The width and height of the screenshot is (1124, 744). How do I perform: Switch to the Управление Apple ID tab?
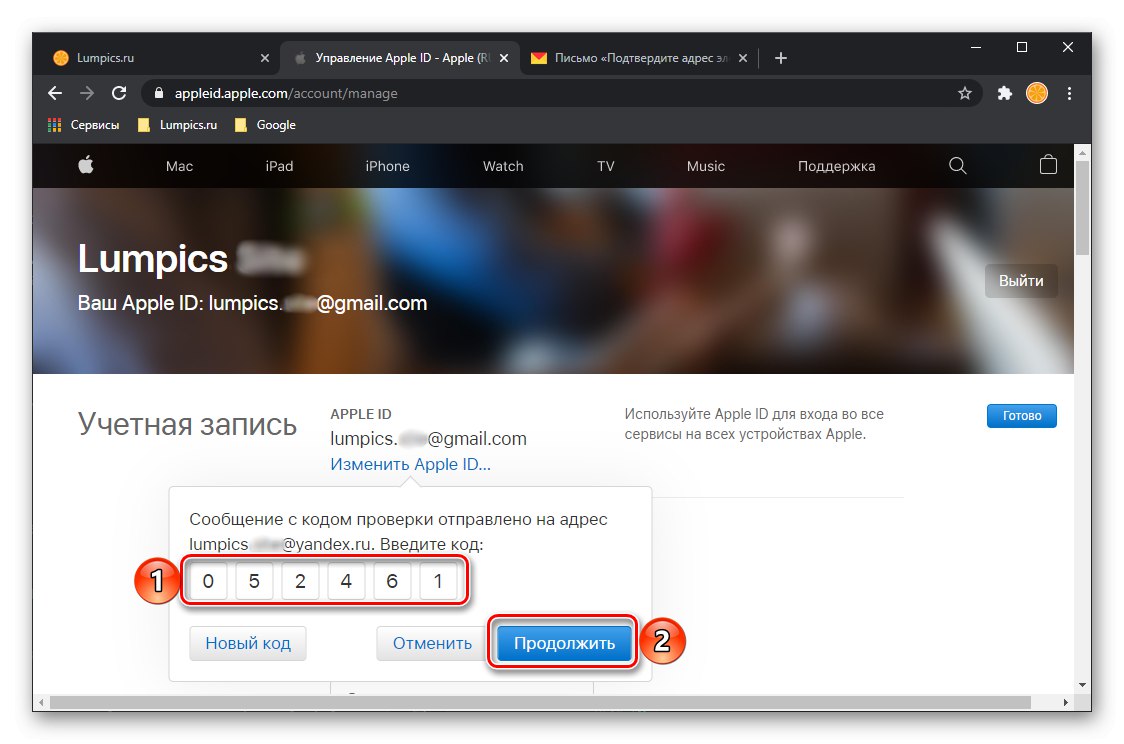click(398, 58)
